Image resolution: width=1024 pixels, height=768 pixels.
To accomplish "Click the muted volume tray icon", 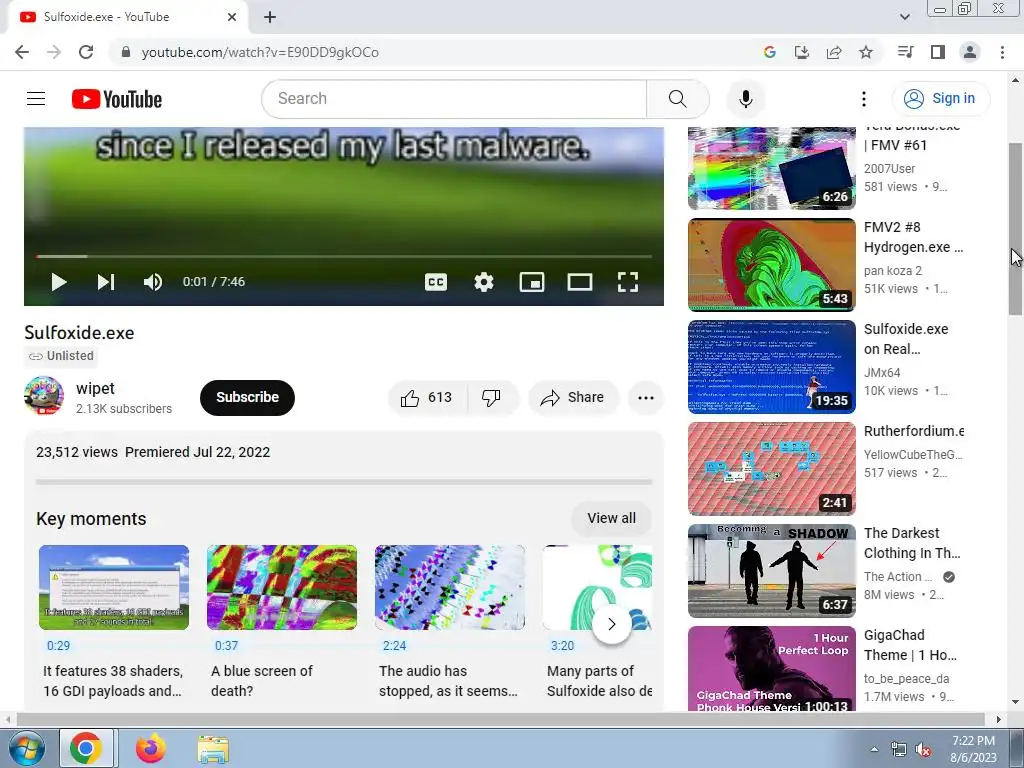I will [x=923, y=750].
